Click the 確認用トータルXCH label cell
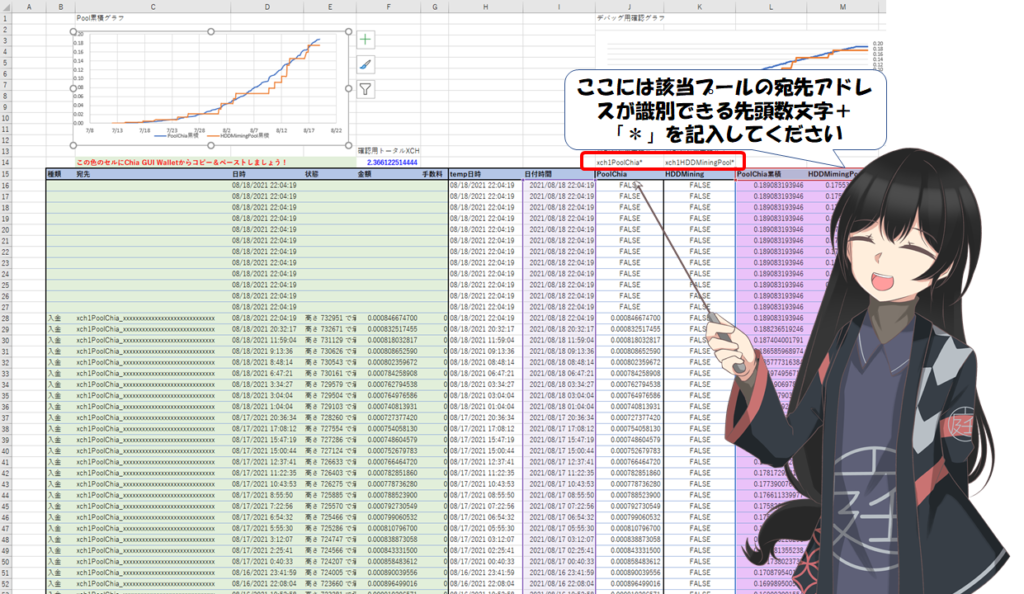This screenshot has width=1024, height=594. (x=389, y=151)
